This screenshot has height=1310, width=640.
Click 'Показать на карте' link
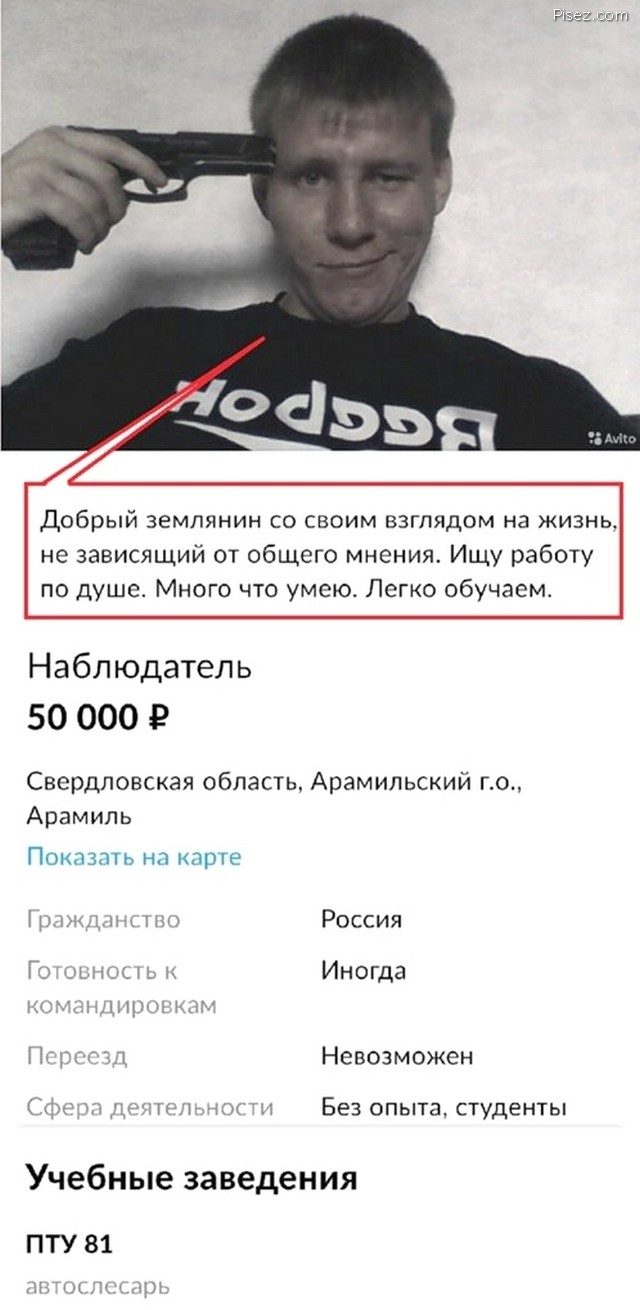point(134,857)
